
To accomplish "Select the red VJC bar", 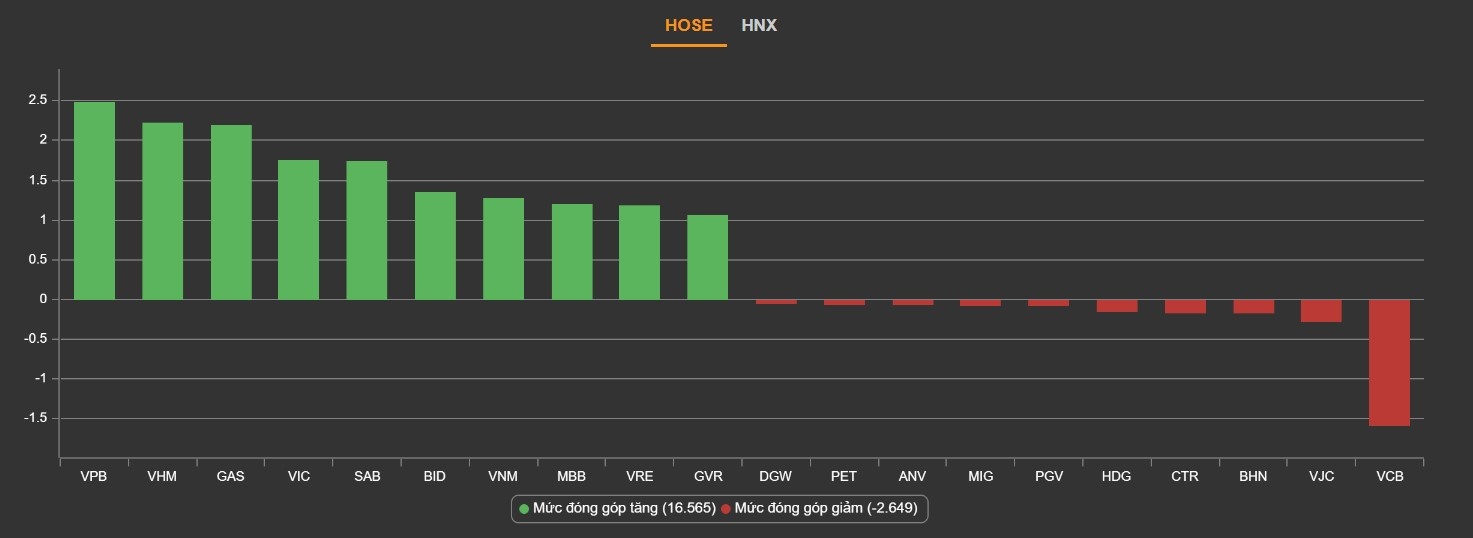I will (1321, 310).
